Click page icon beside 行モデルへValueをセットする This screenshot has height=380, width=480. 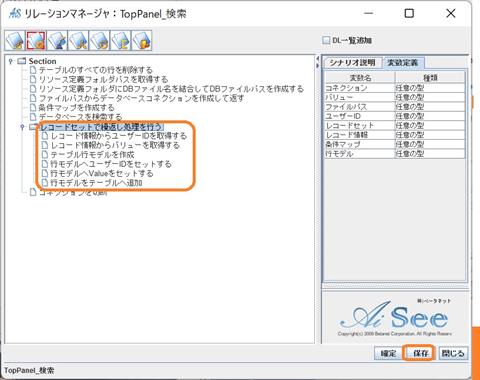(45, 173)
